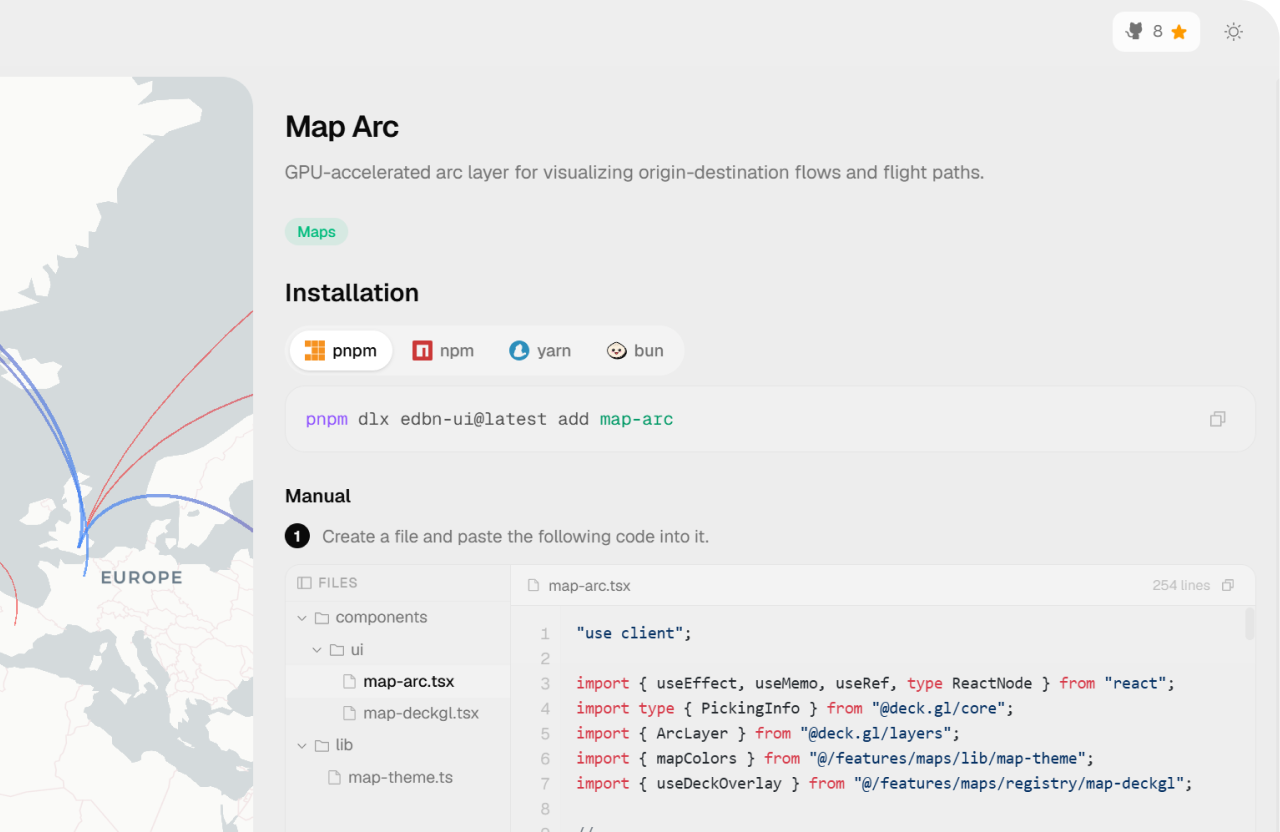Click the pnpm logo icon
Image resolution: width=1280 pixels, height=832 pixels.
pos(315,350)
